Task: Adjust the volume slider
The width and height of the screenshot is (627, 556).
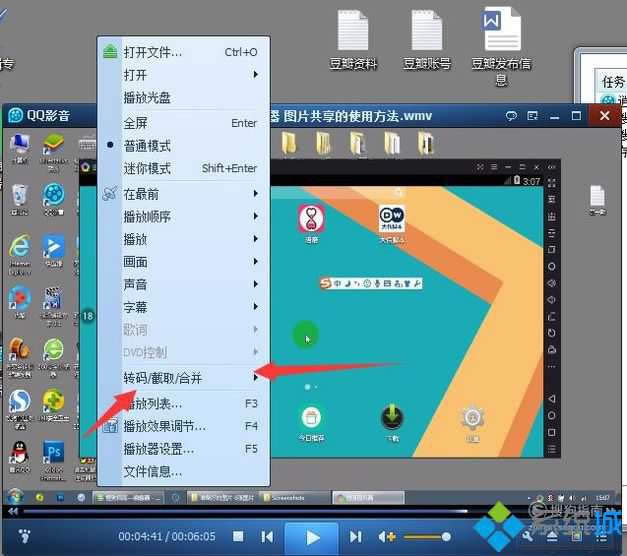Action: 427,537
